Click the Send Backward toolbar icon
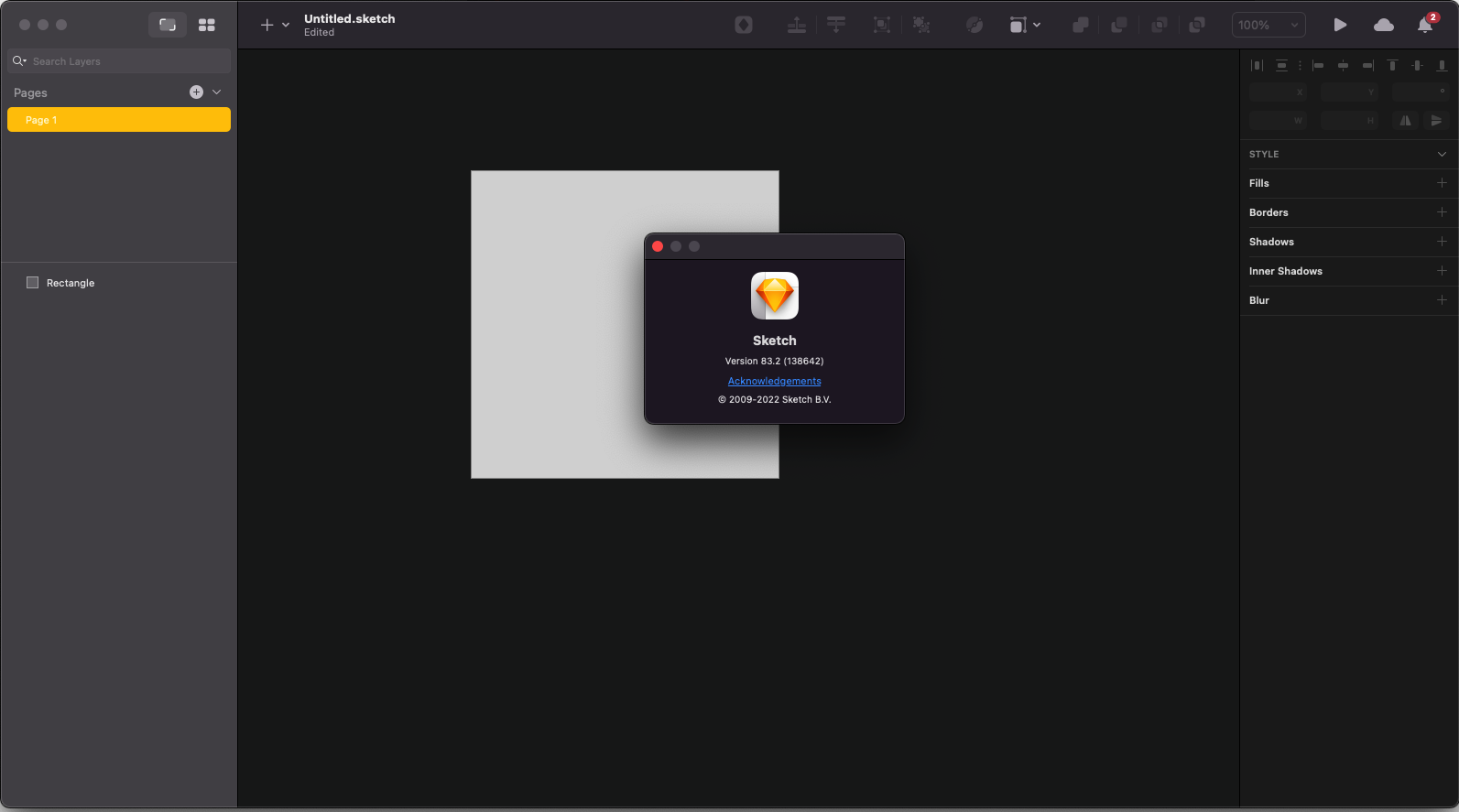1459x812 pixels. [x=836, y=25]
